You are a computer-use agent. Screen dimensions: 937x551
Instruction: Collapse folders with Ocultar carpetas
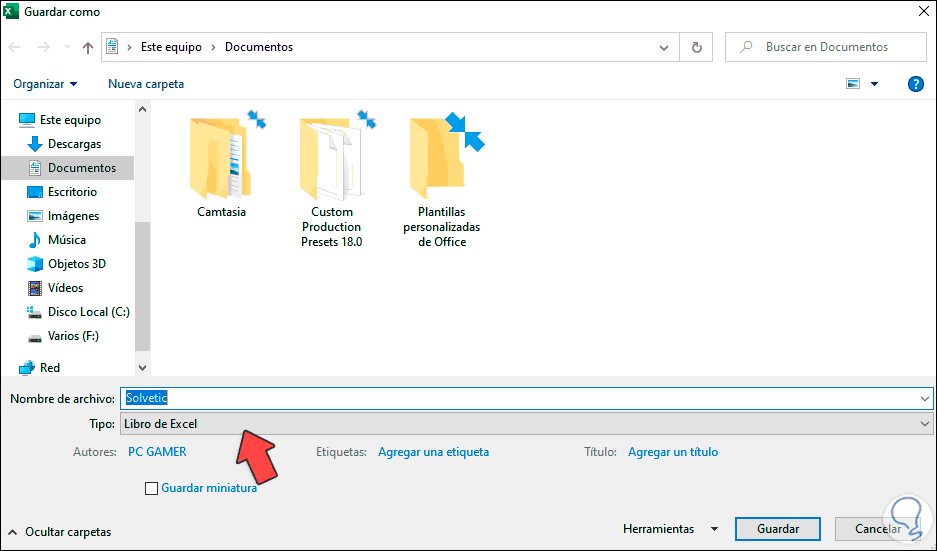coord(60,532)
